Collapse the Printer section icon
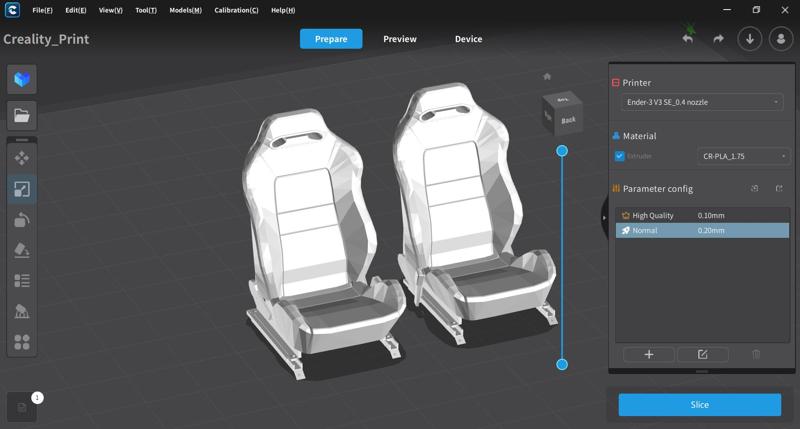Screen dimensions: 800x429 [616, 83]
